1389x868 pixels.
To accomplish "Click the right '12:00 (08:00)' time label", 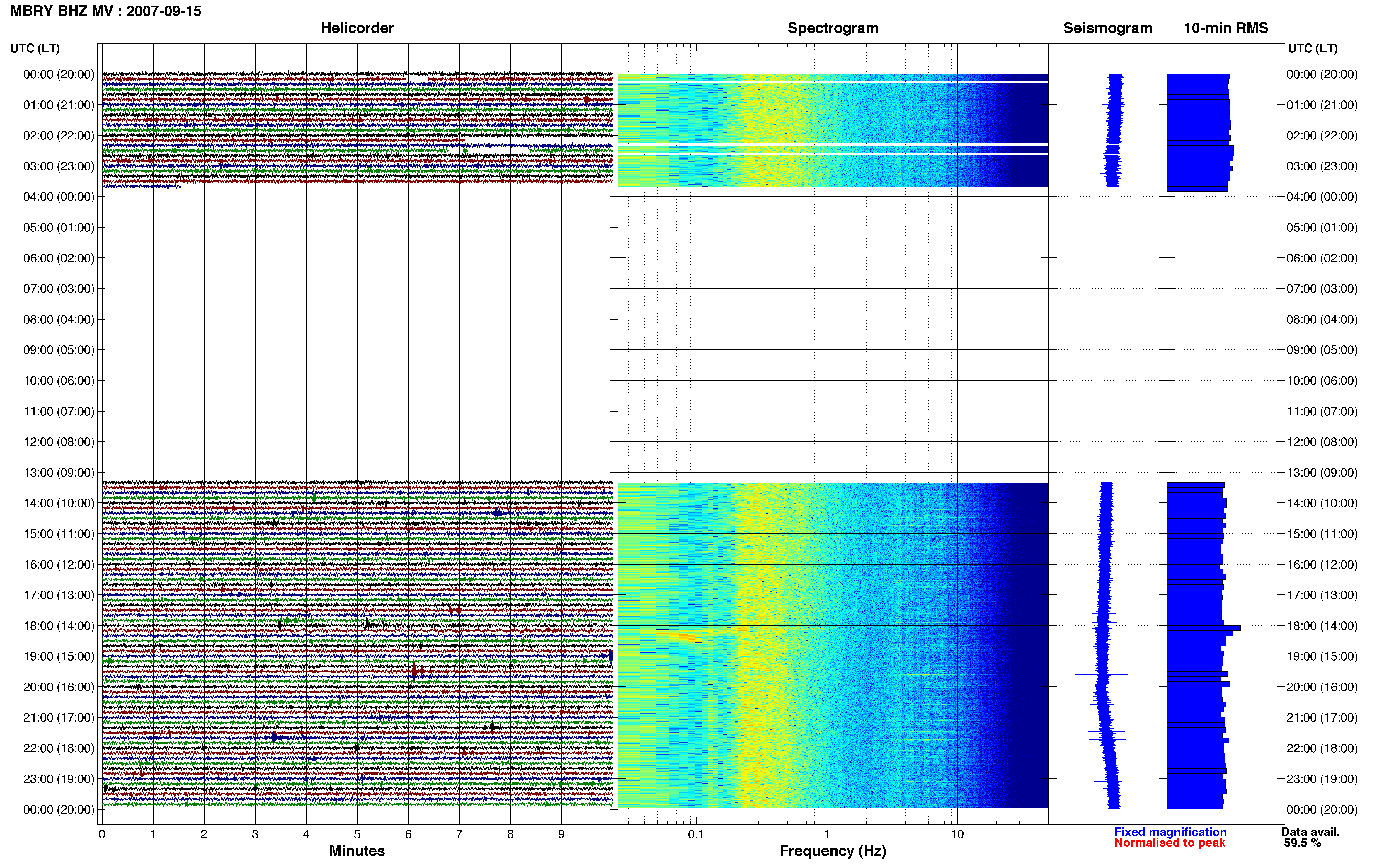I will coord(1322,442).
